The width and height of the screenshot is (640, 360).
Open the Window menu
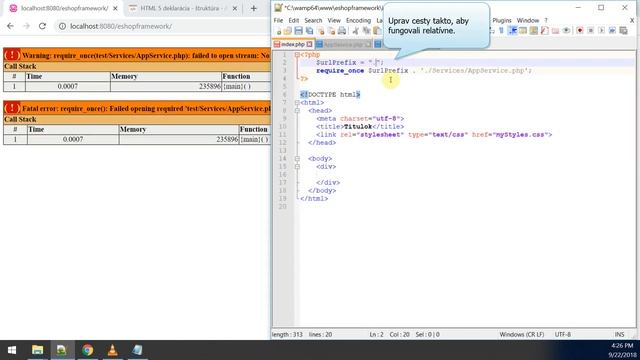pos(528,20)
